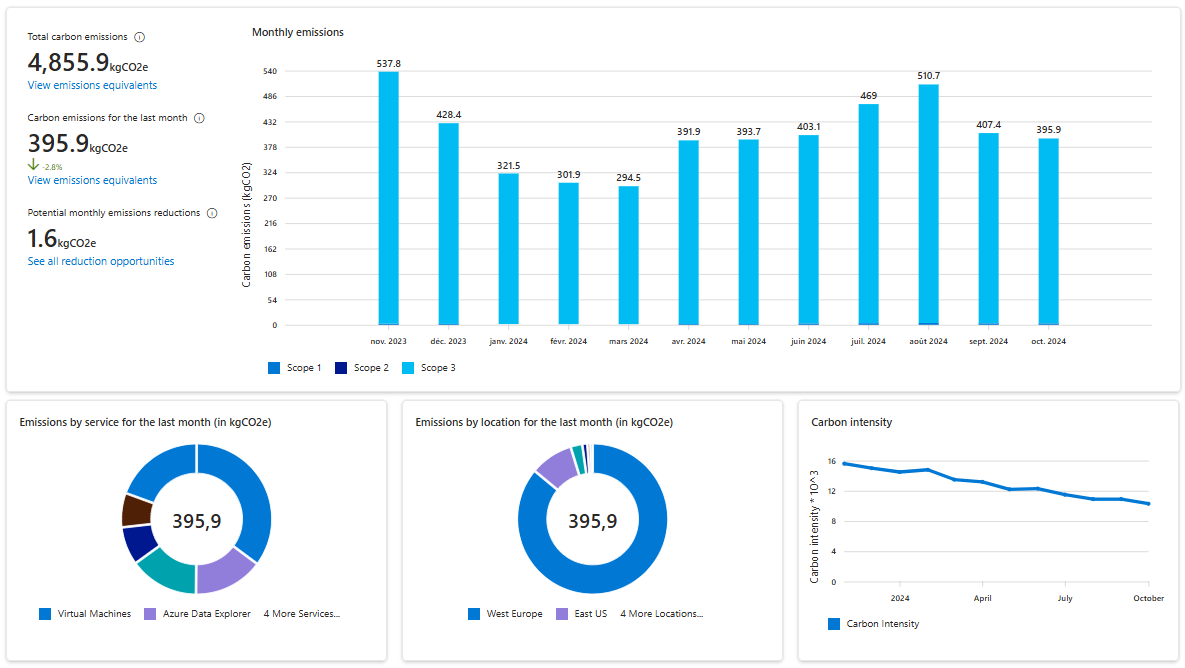Open View emissions equivalents under total emissions
This screenshot has width=1185, height=668.
(x=92, y=86)
